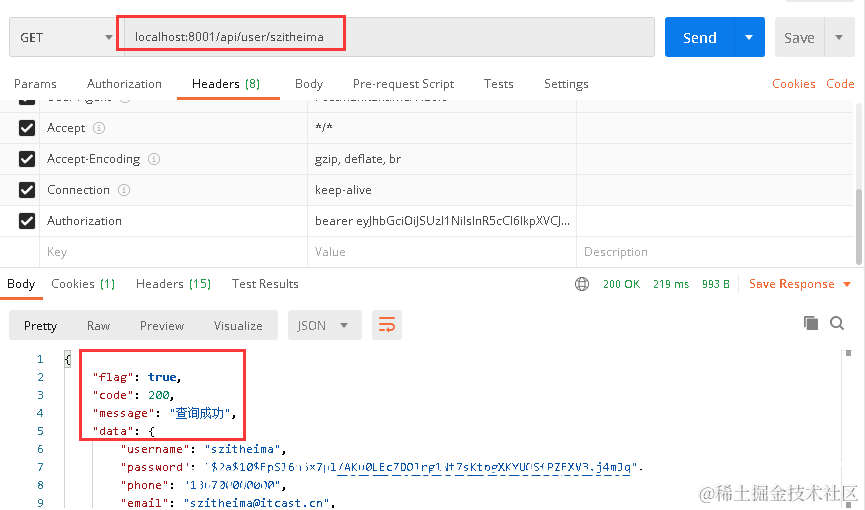
Task: Click the "code": 200 line
Action: [133, 395]
